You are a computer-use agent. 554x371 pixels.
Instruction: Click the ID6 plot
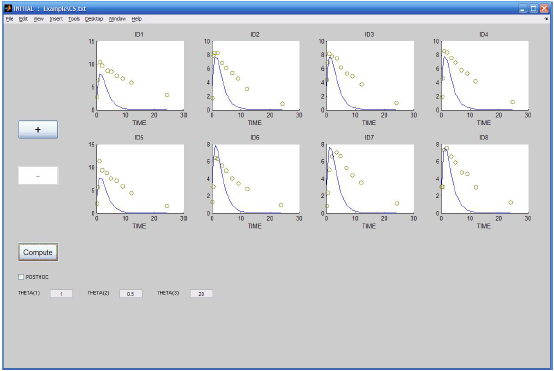point(256,179)
